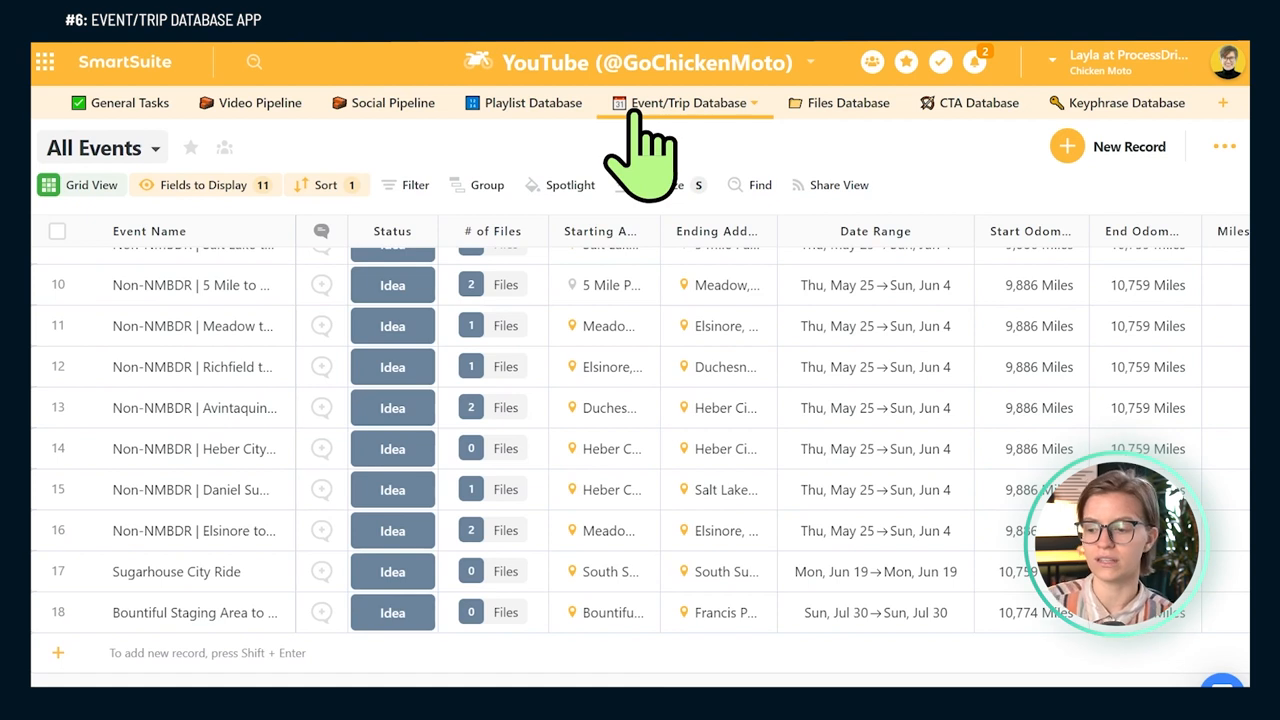The height and width of the screenshot is (720, 1280).
Task: Click the SmartSuite logo text
Action: click(125, 62)
